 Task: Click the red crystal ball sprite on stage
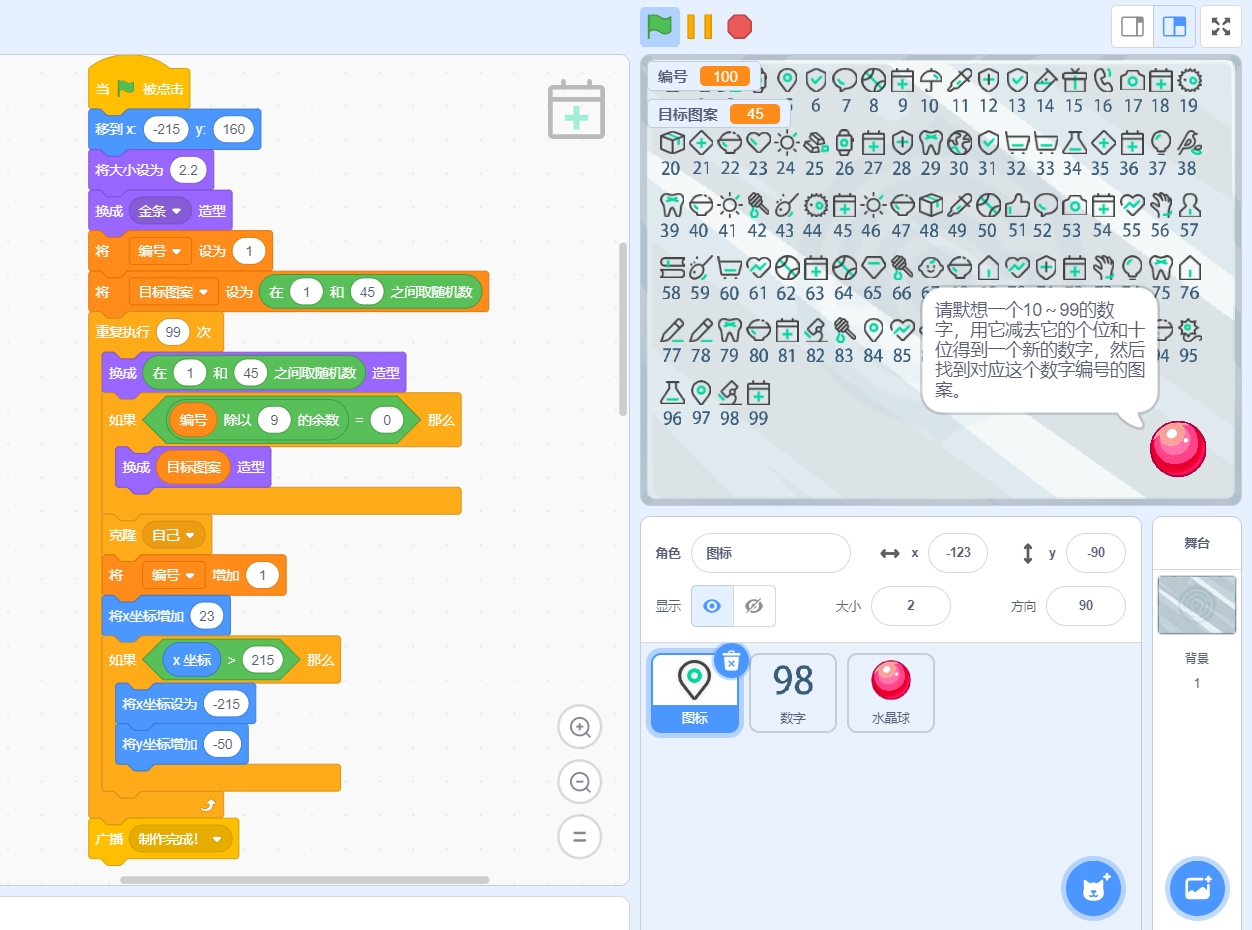point(1178,449)
